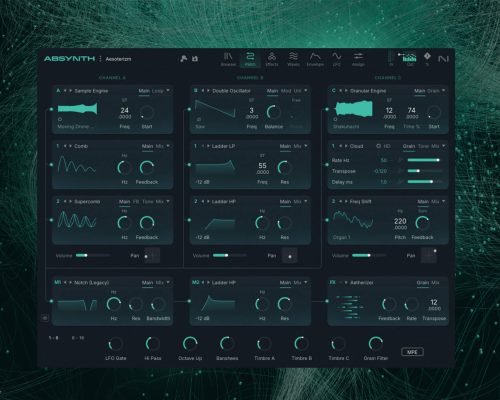The width and height of the screenshot is (500, 400).
Task: Select previous type for Notch (Legacy)
Action: 65,282
